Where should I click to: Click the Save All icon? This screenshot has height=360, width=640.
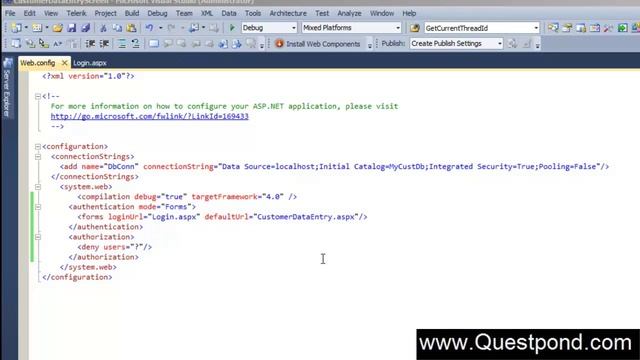click(85, 28)
